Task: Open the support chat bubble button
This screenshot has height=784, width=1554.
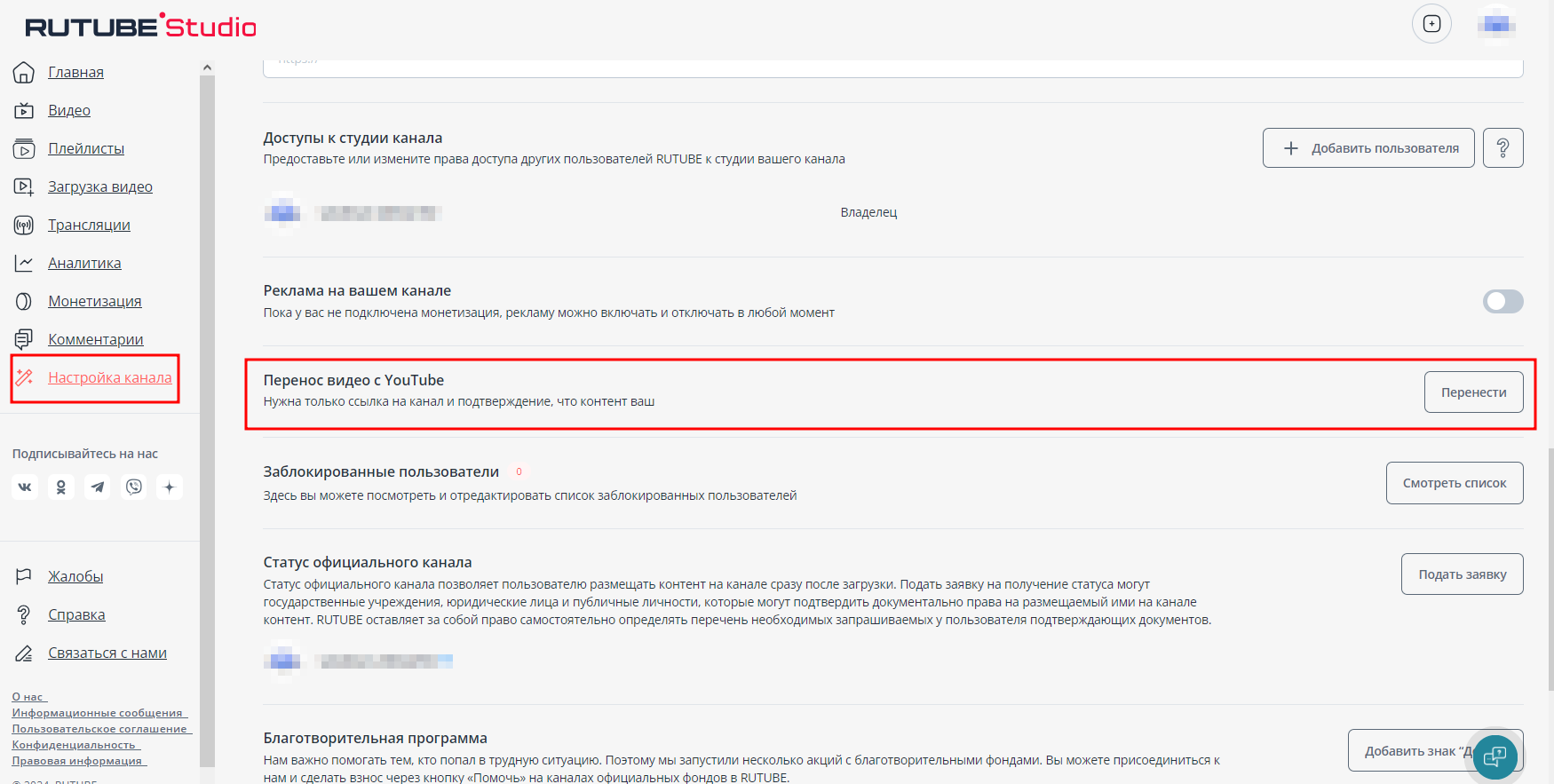Action: click(1495, 756)
